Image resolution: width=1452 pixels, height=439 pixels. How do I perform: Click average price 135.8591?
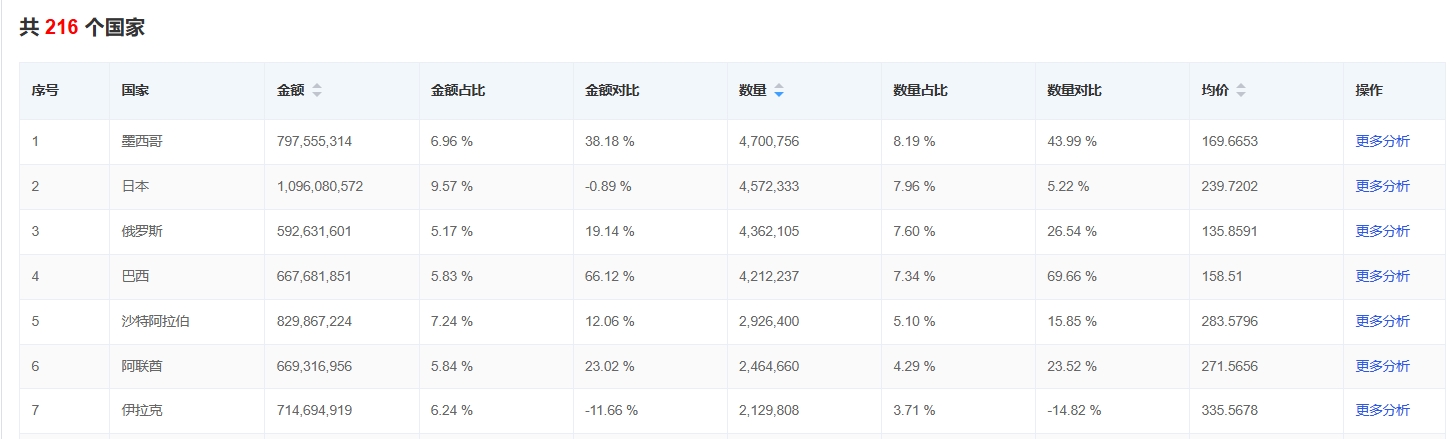tap(1230, 231)
